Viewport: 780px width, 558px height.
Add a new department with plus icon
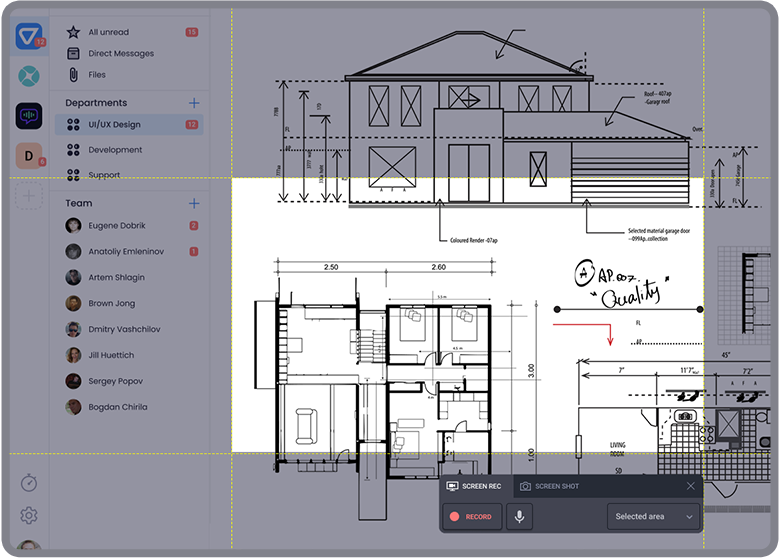(194, 103)
